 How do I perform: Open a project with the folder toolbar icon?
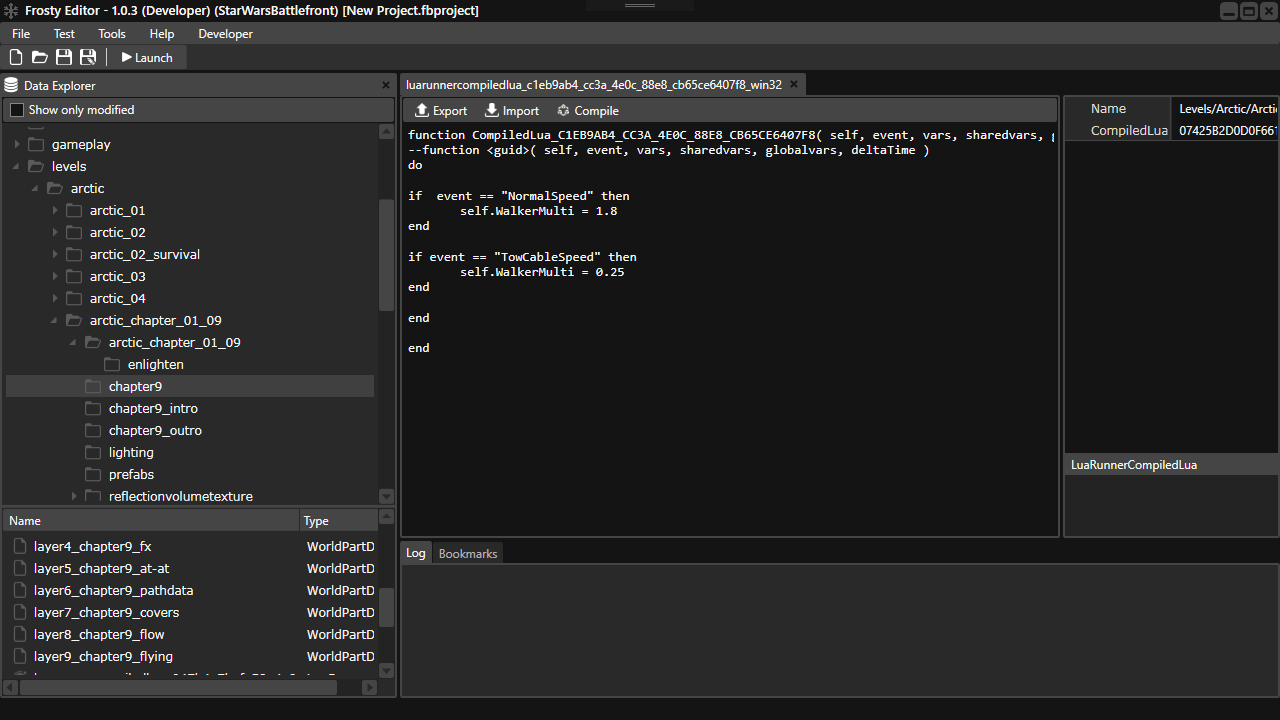tap(40, 57)
